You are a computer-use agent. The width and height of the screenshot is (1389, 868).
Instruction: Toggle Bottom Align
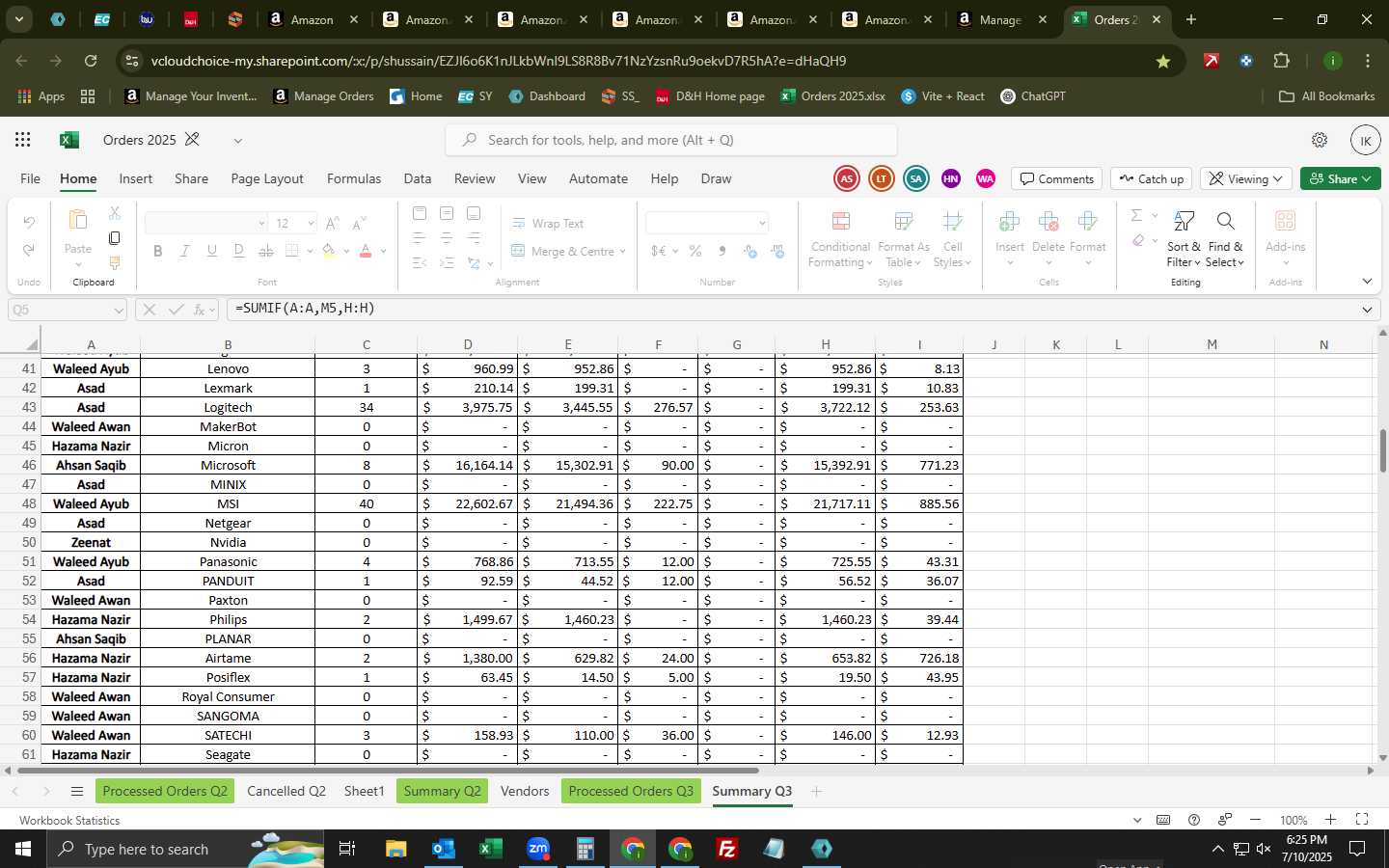473,213
